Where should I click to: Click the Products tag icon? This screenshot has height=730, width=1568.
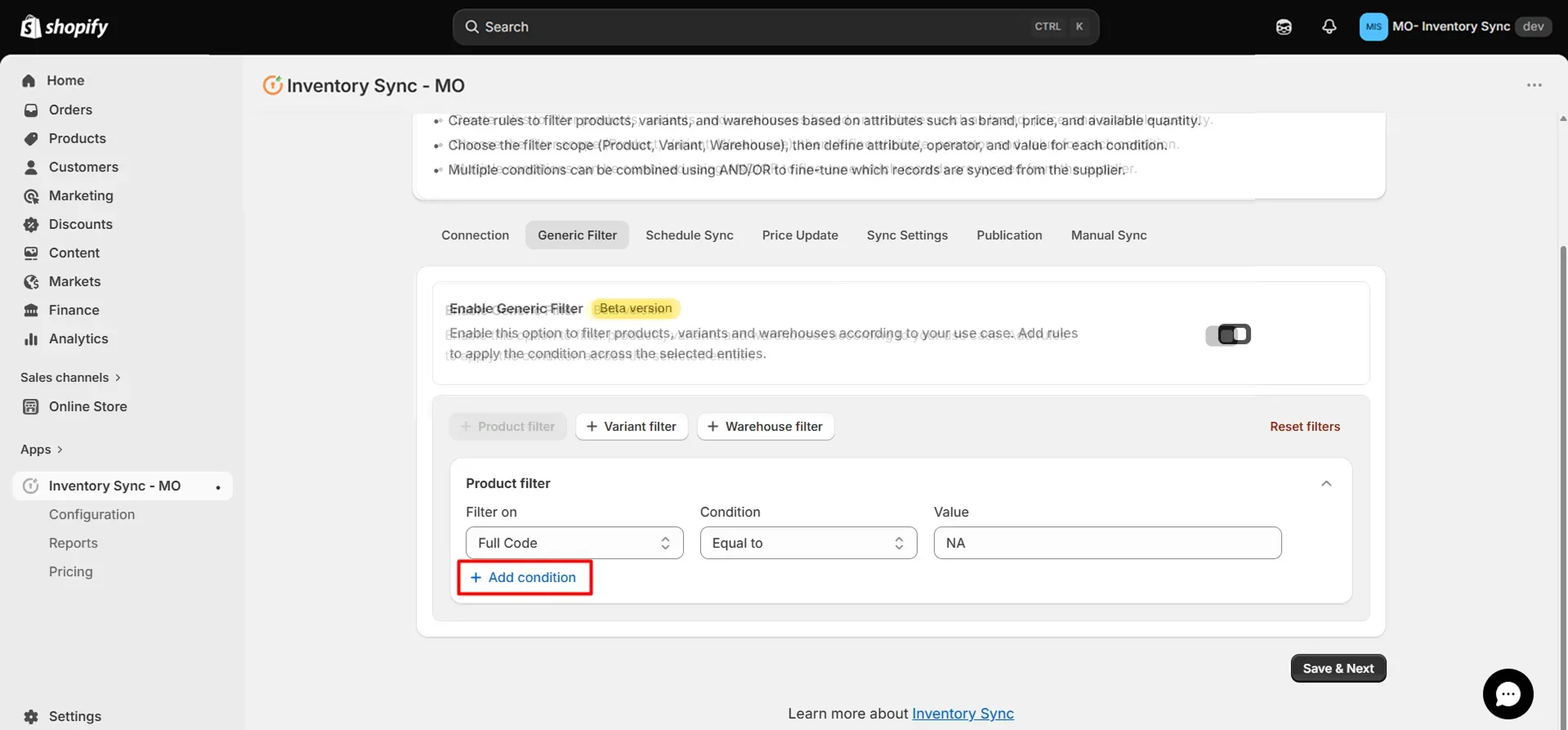click(31, 138)
